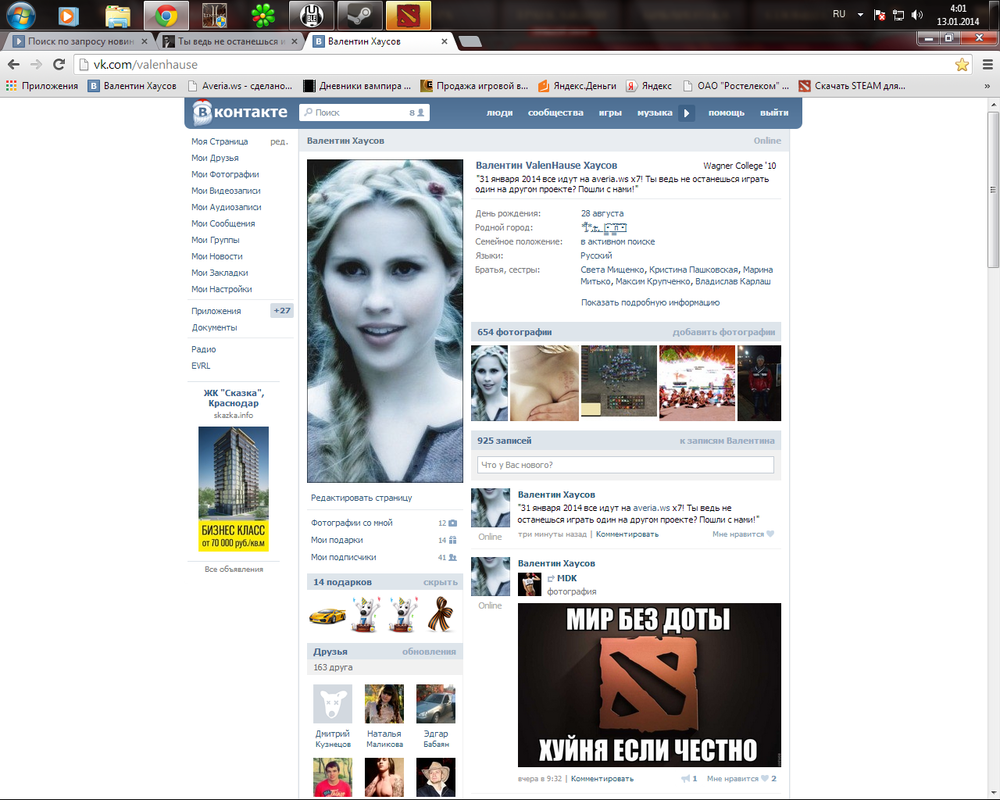This screenshot has width=1000, height=800.
Task: Bookmark this page with the star icon
Action: click(x=962, y=64)
